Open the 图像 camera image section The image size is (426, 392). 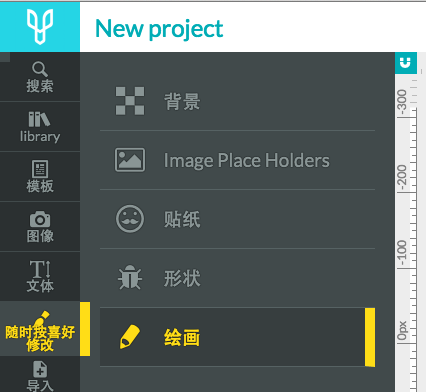40,227
